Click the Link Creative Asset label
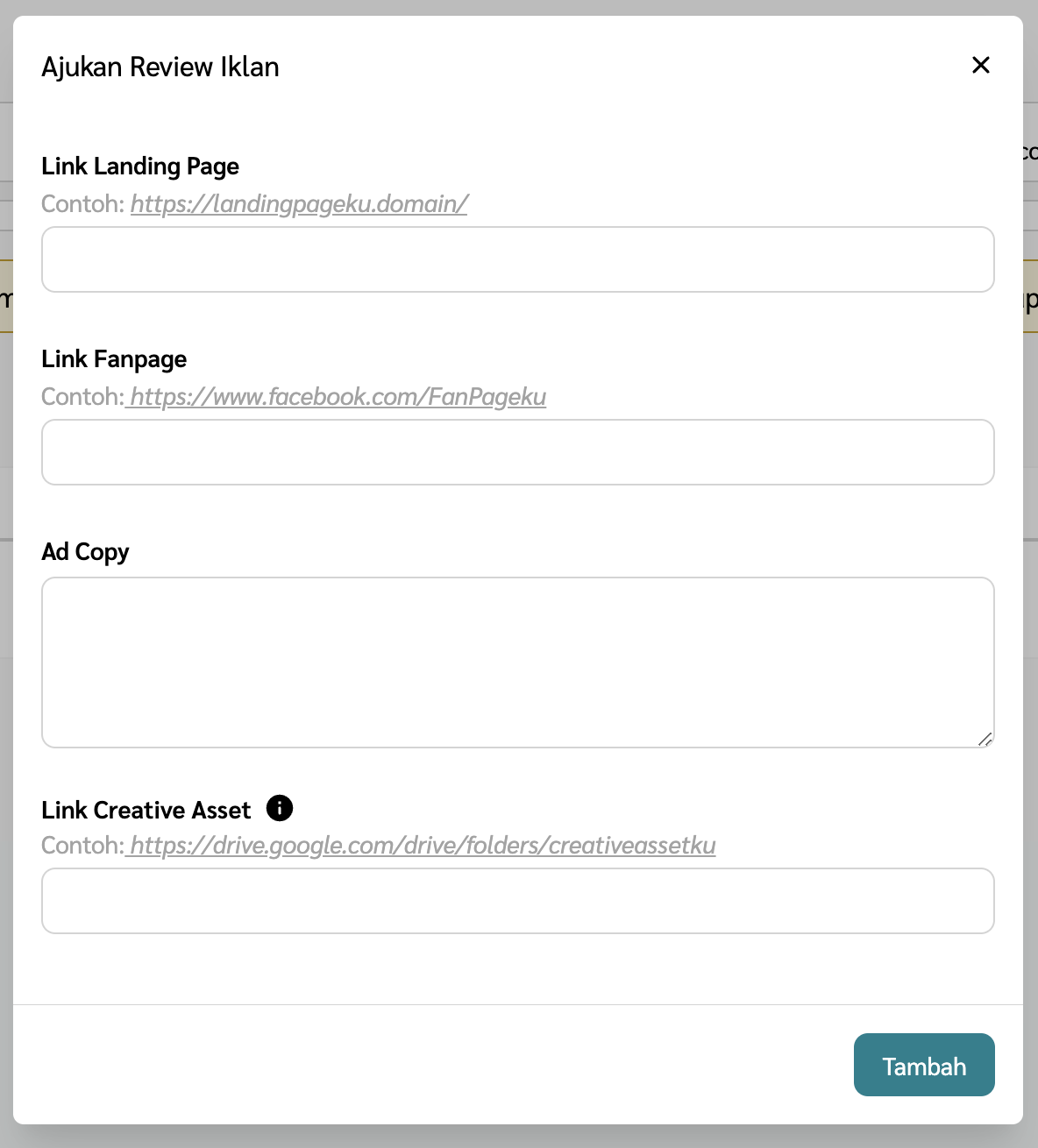Image resolution: width=1038 pixels, height=1148 pixels. coord(146,810)
